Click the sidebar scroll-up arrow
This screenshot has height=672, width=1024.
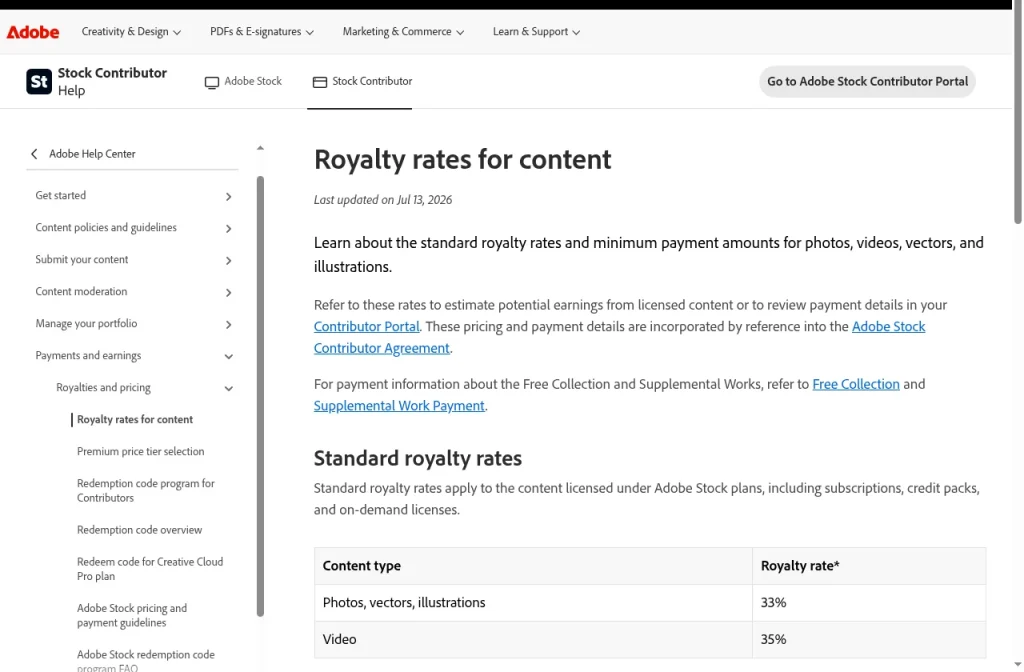tap(260, 148)
